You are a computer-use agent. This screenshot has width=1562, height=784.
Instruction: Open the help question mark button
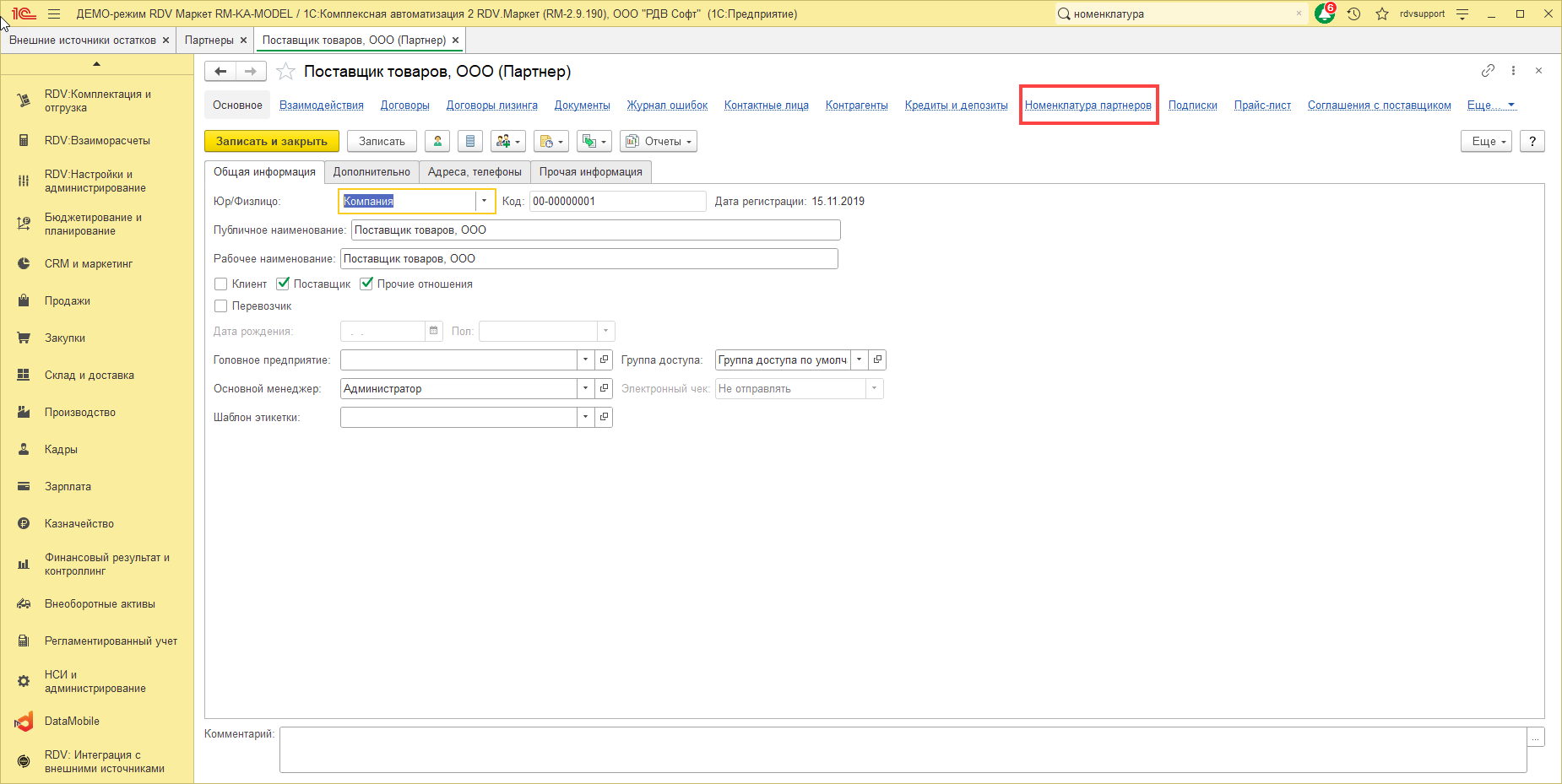click(1532, 141)
